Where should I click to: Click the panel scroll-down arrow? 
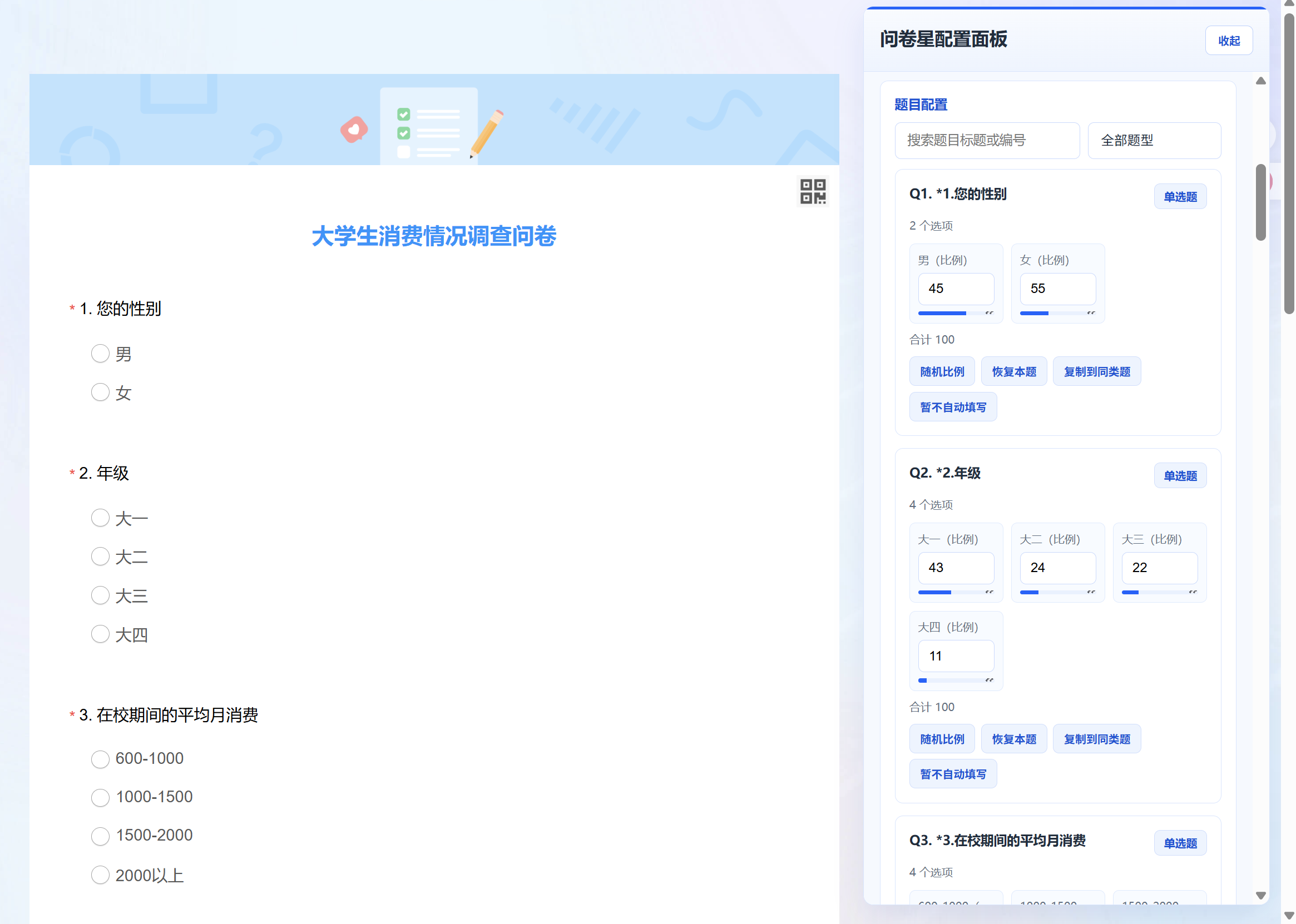tap(1261, 896)
